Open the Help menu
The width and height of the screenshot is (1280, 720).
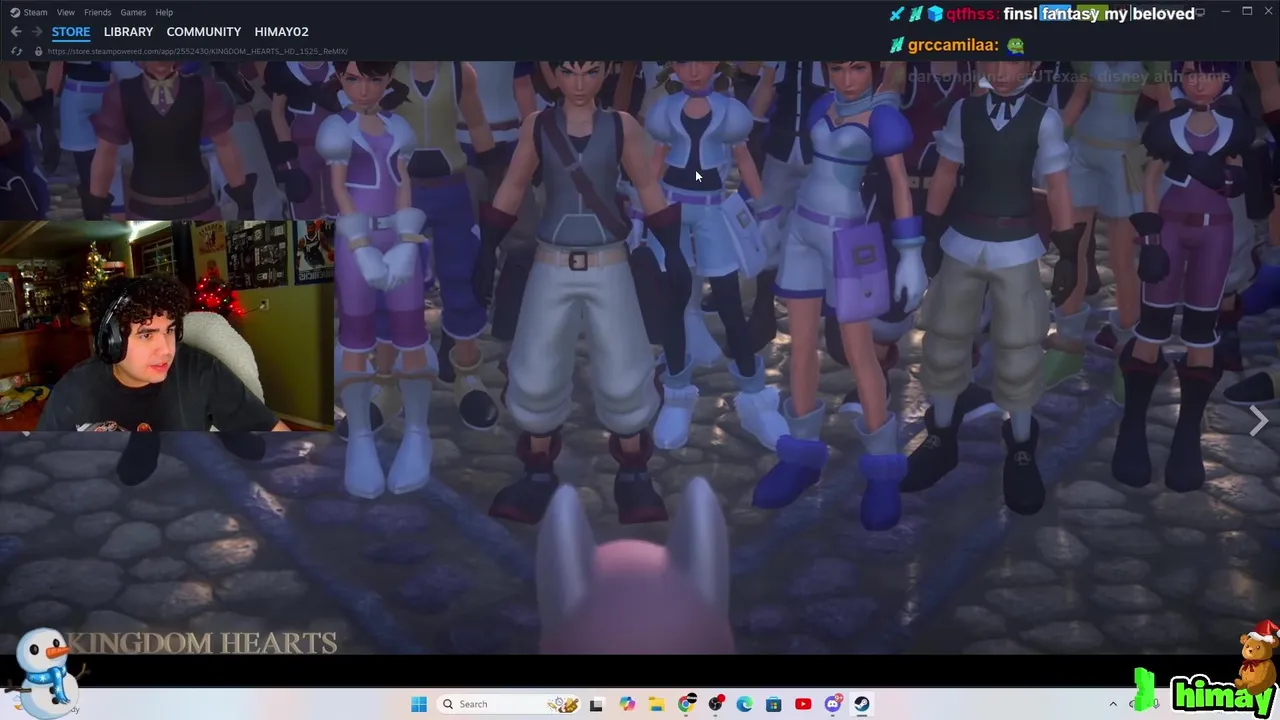pyautogui.click(x=164, y=12)
